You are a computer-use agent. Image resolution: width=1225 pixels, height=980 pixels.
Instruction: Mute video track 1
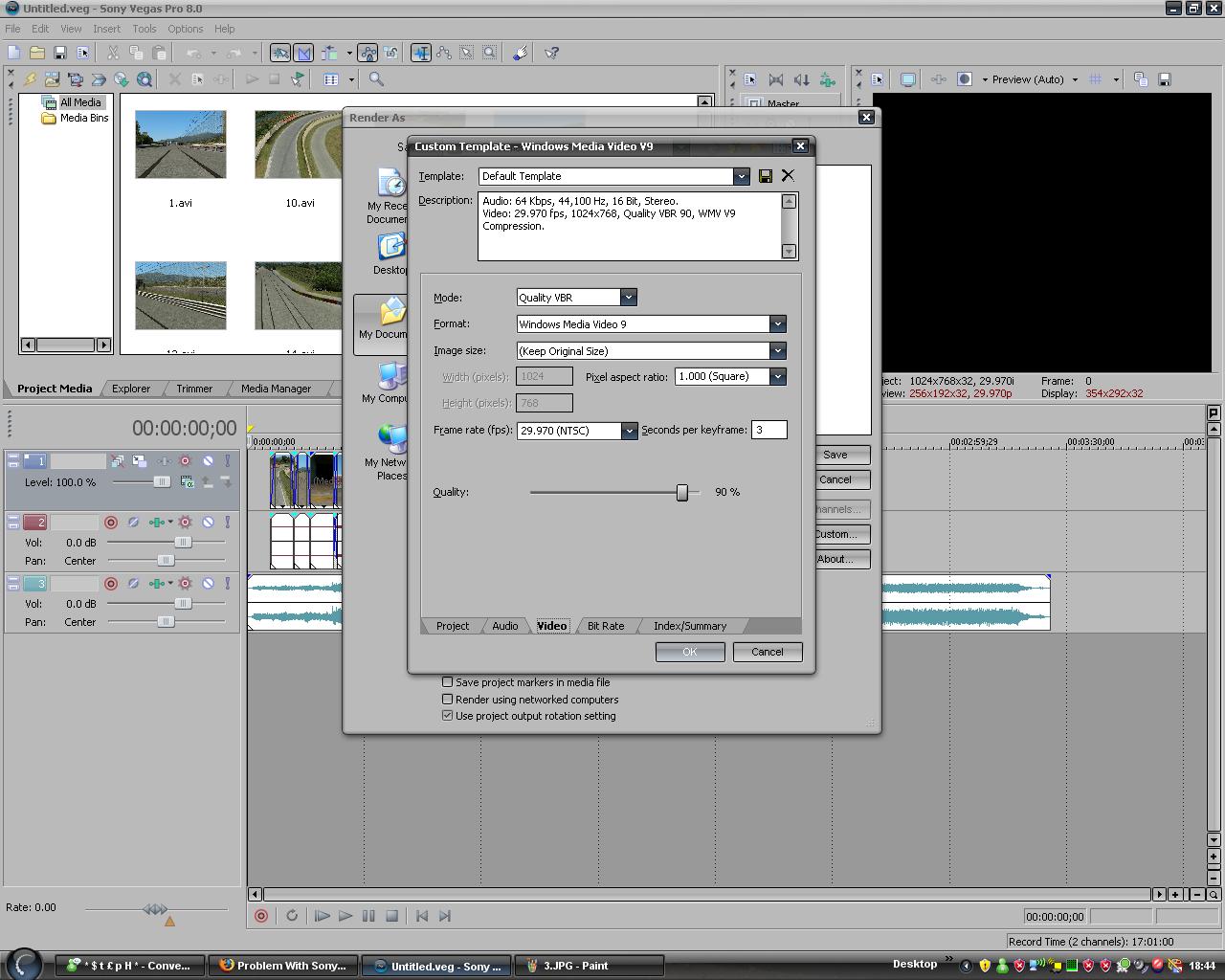(208, 461)
